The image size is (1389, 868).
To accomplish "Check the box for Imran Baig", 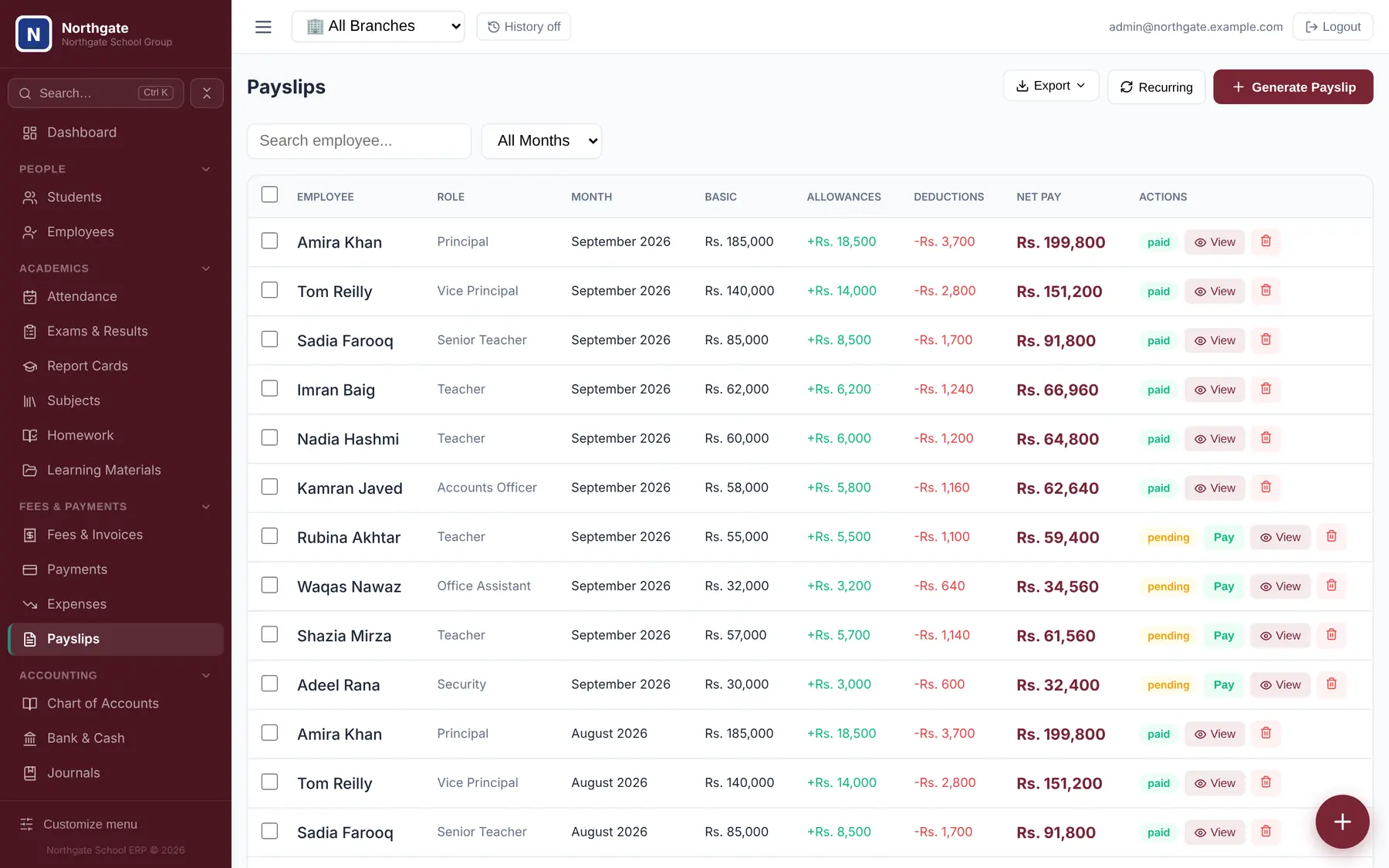I will click(269, 388).
